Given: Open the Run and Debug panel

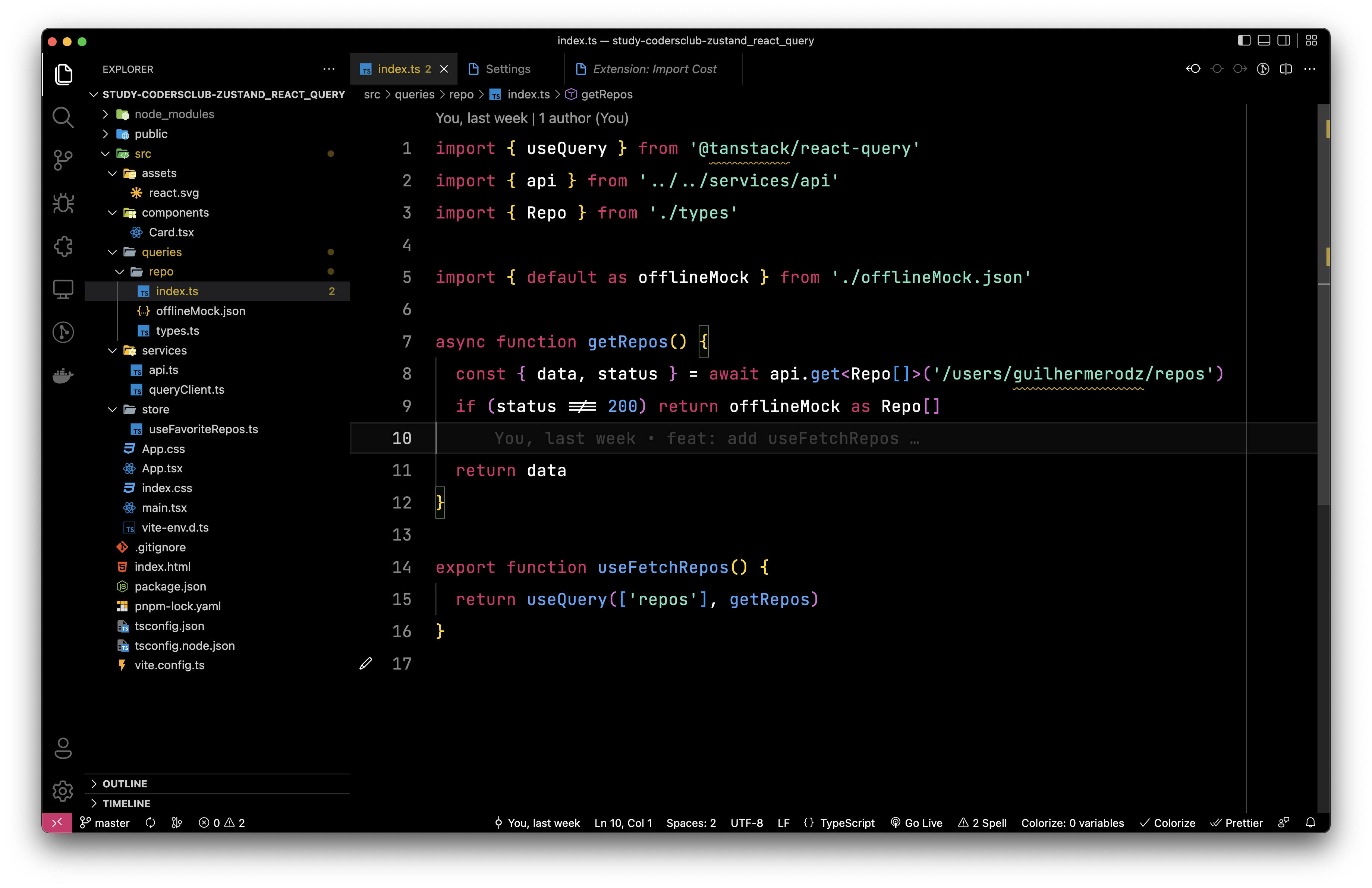Looking at the screenshot, I should [x=63, y=203].
